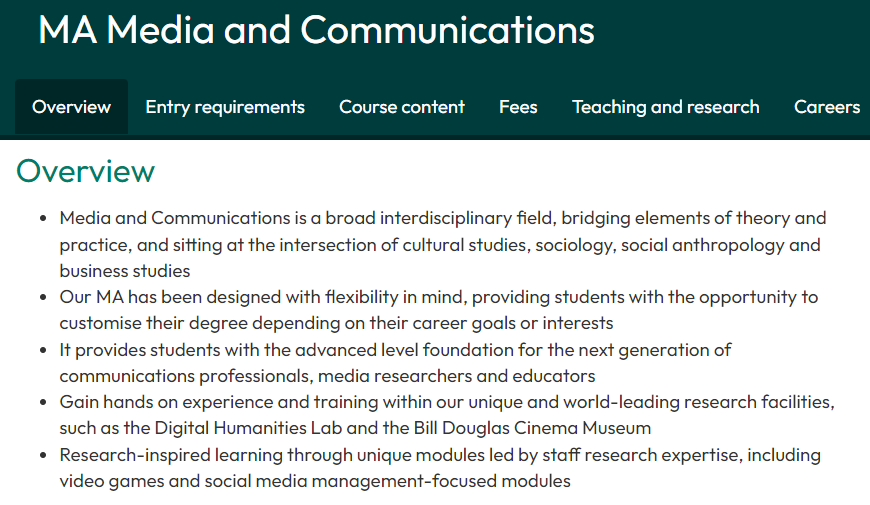Click the bullet beside 'It provides students'
The image size is (870, 505).
[x=43, y=351]
